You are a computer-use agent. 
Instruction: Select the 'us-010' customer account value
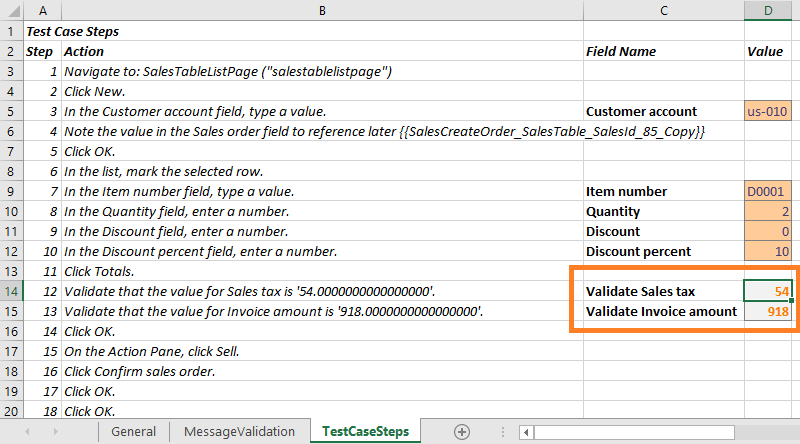[768, 111]
